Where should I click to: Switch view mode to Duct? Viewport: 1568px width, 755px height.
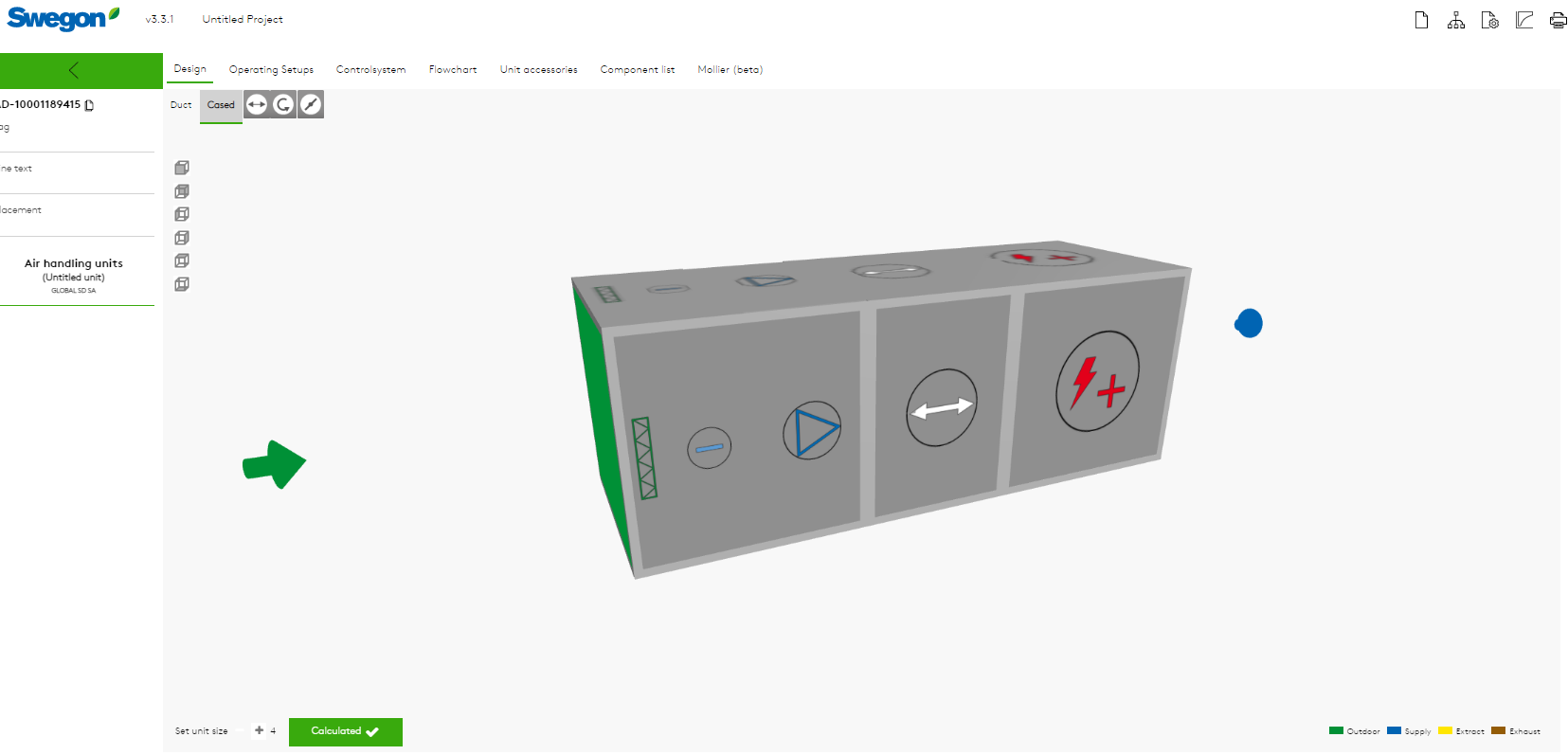point(181,105)
